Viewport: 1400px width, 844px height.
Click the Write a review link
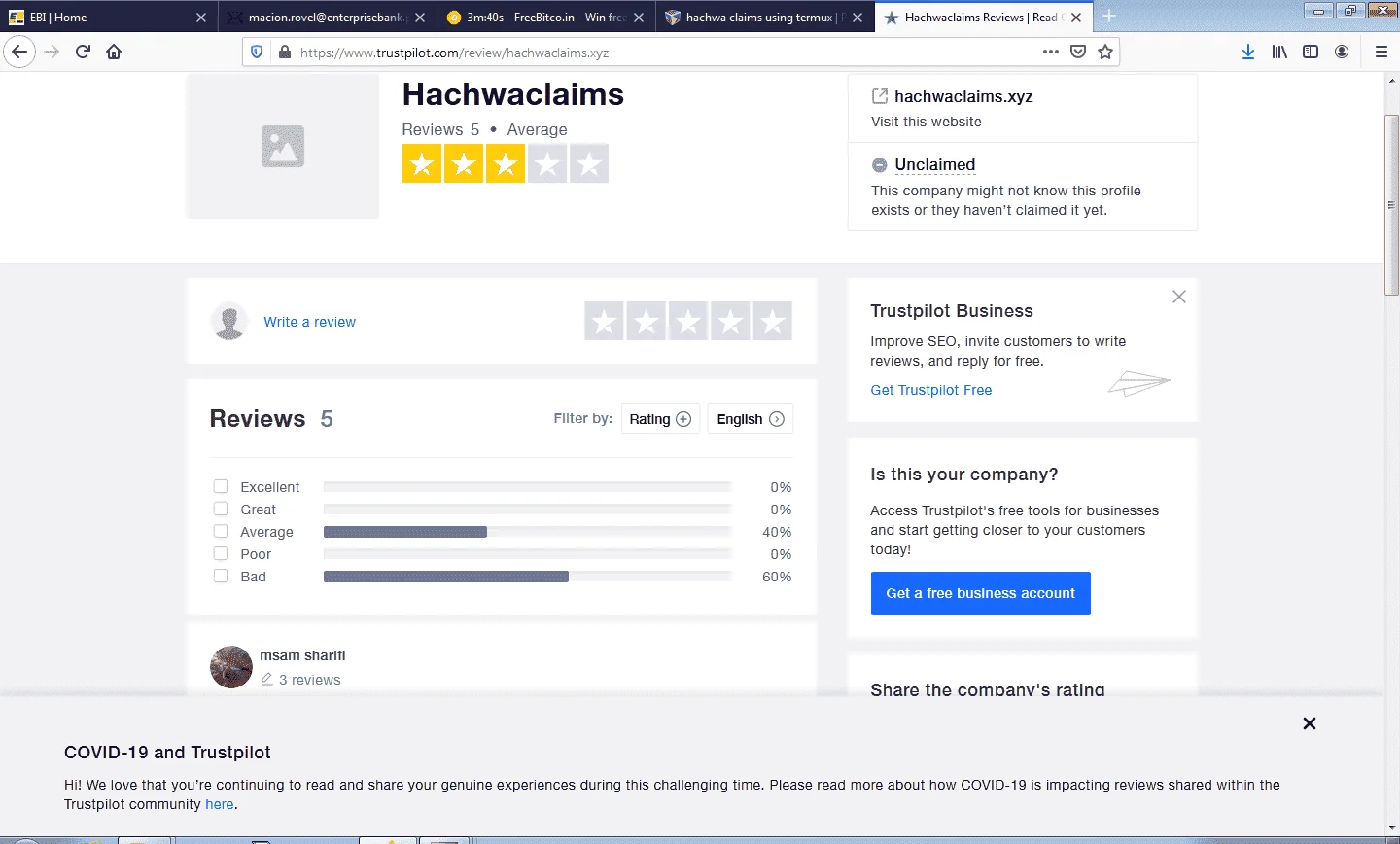(309, 322)
